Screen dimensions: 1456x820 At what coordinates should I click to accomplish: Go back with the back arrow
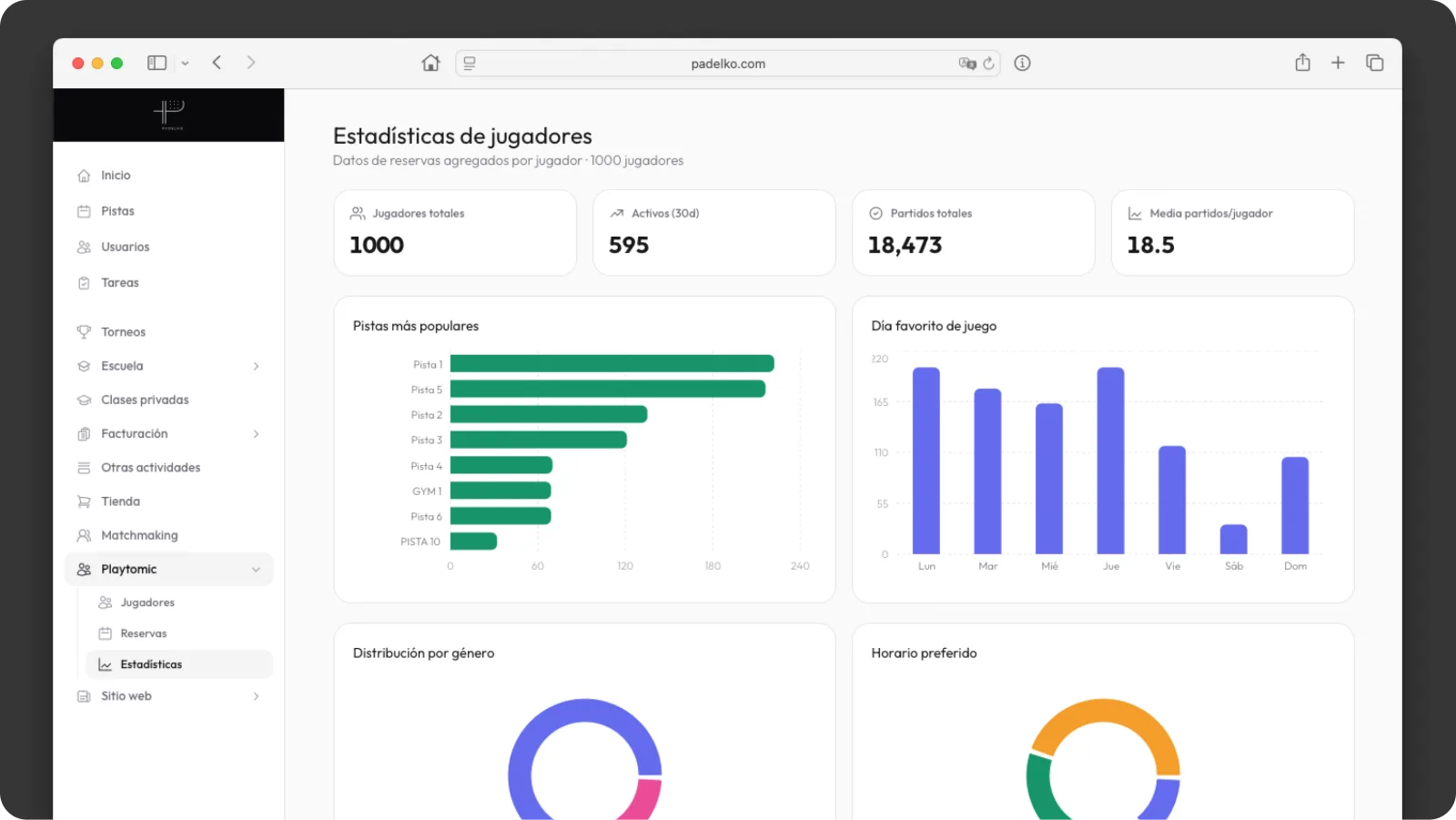(217, 63)
